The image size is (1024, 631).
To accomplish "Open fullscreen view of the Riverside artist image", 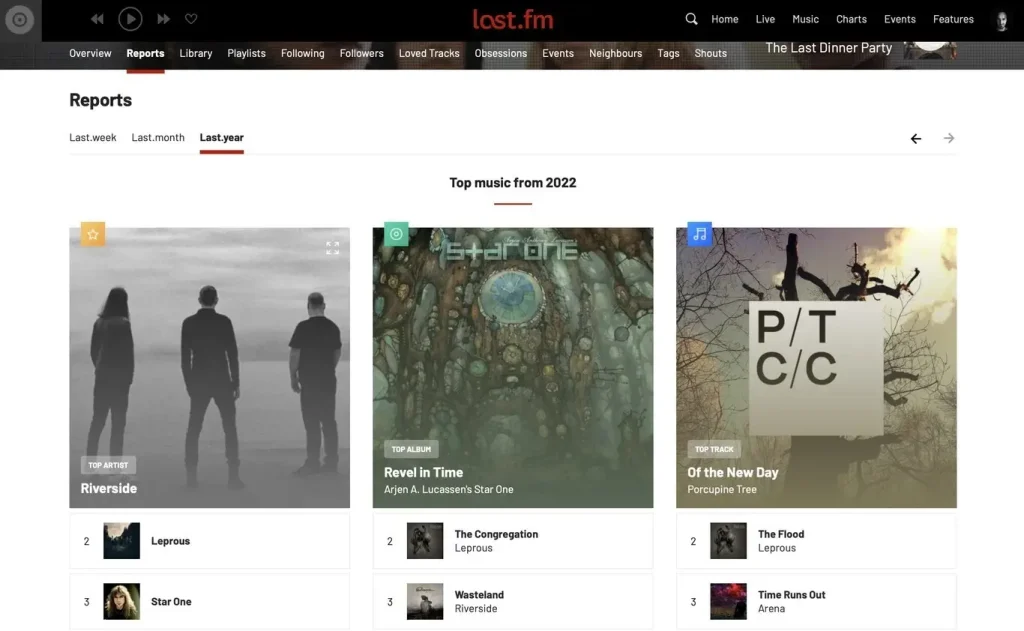I will tap(332, 247).
